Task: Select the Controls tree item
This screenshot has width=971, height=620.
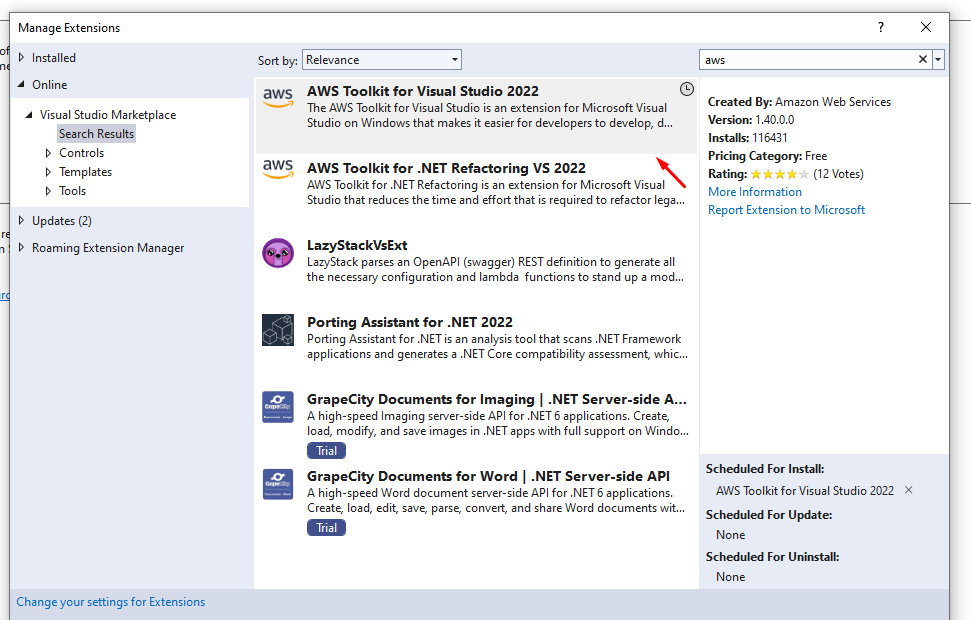Action: click(x=82, y=153)
